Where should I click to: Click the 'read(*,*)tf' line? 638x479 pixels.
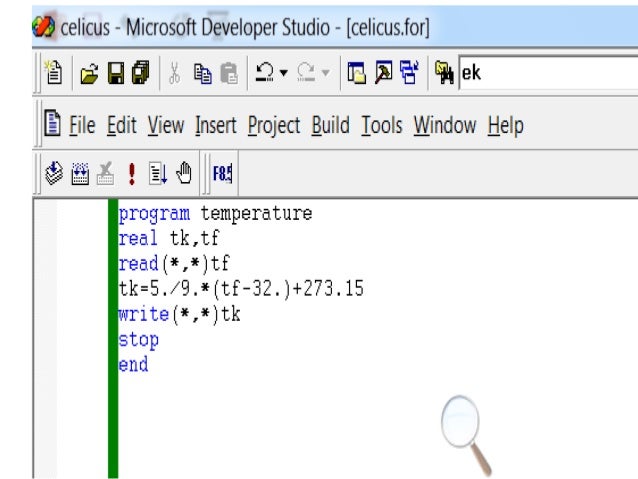(x=174, y=263)
